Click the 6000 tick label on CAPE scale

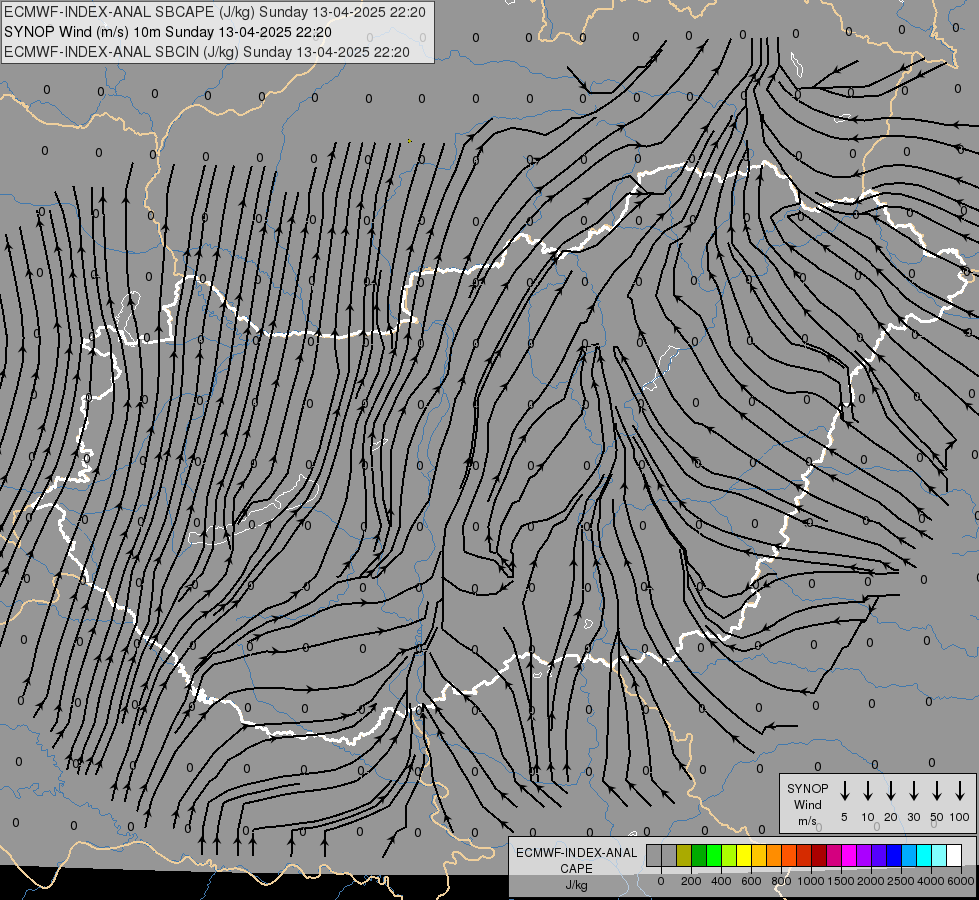coord(961,881)
